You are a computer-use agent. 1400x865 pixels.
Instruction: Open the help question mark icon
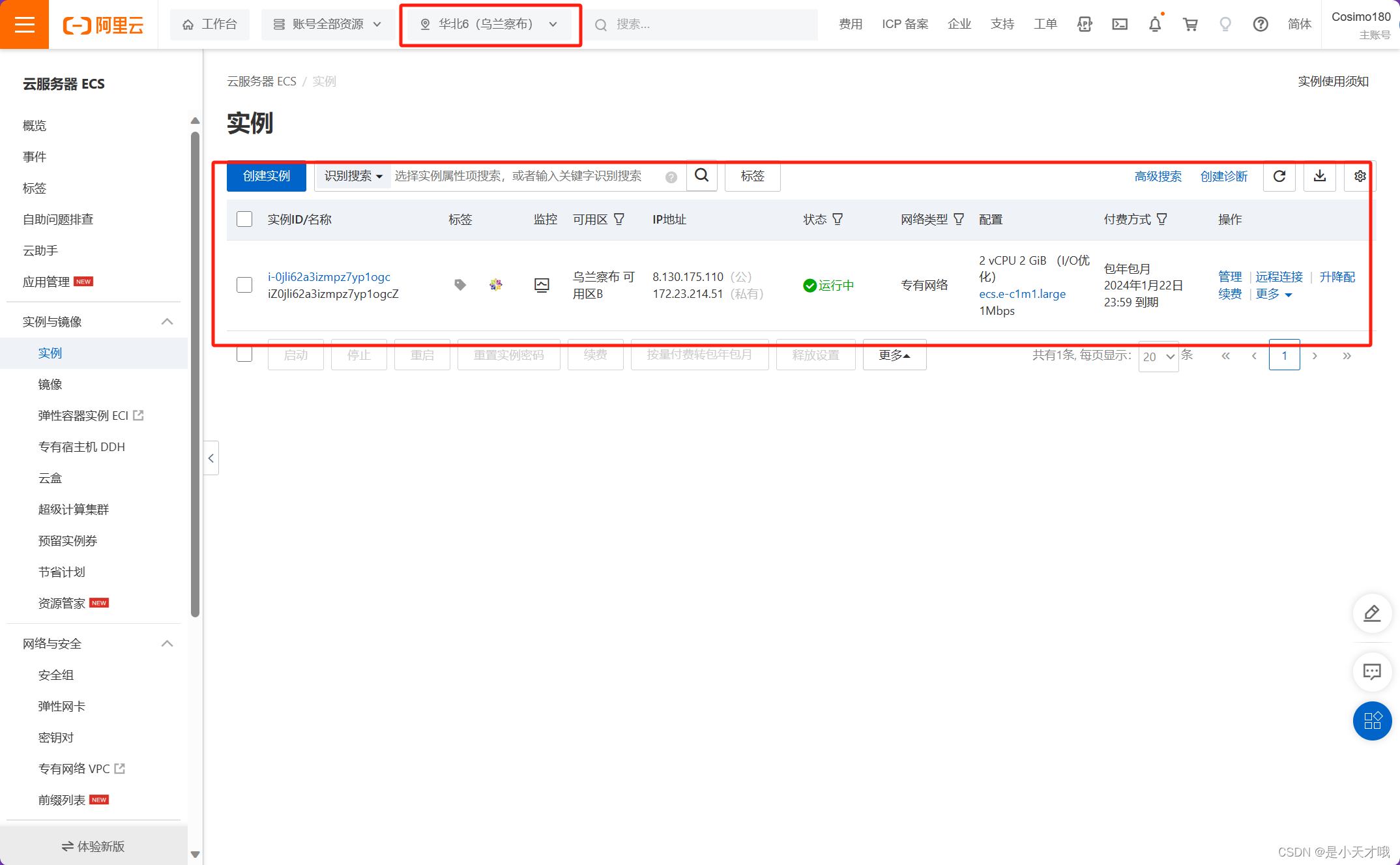tap(1261, 24)
